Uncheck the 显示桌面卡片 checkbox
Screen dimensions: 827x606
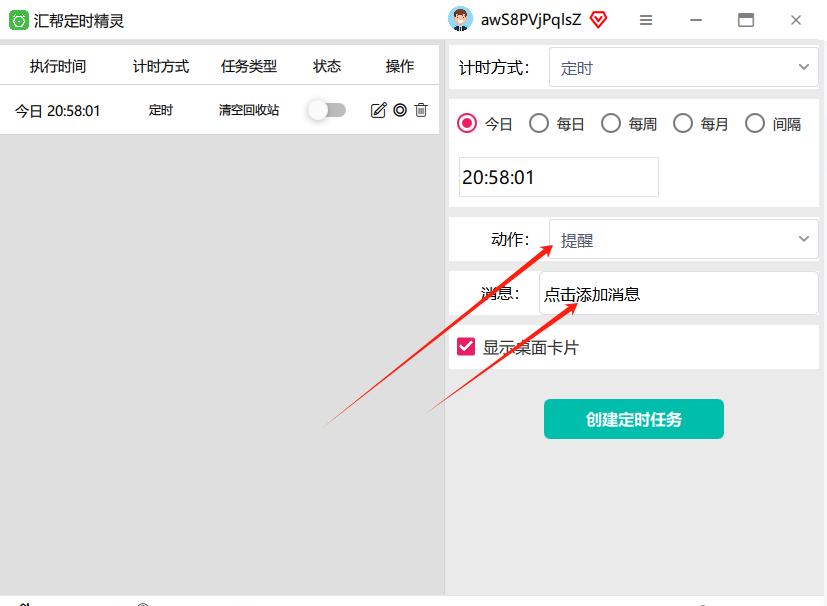pos(466,345)
